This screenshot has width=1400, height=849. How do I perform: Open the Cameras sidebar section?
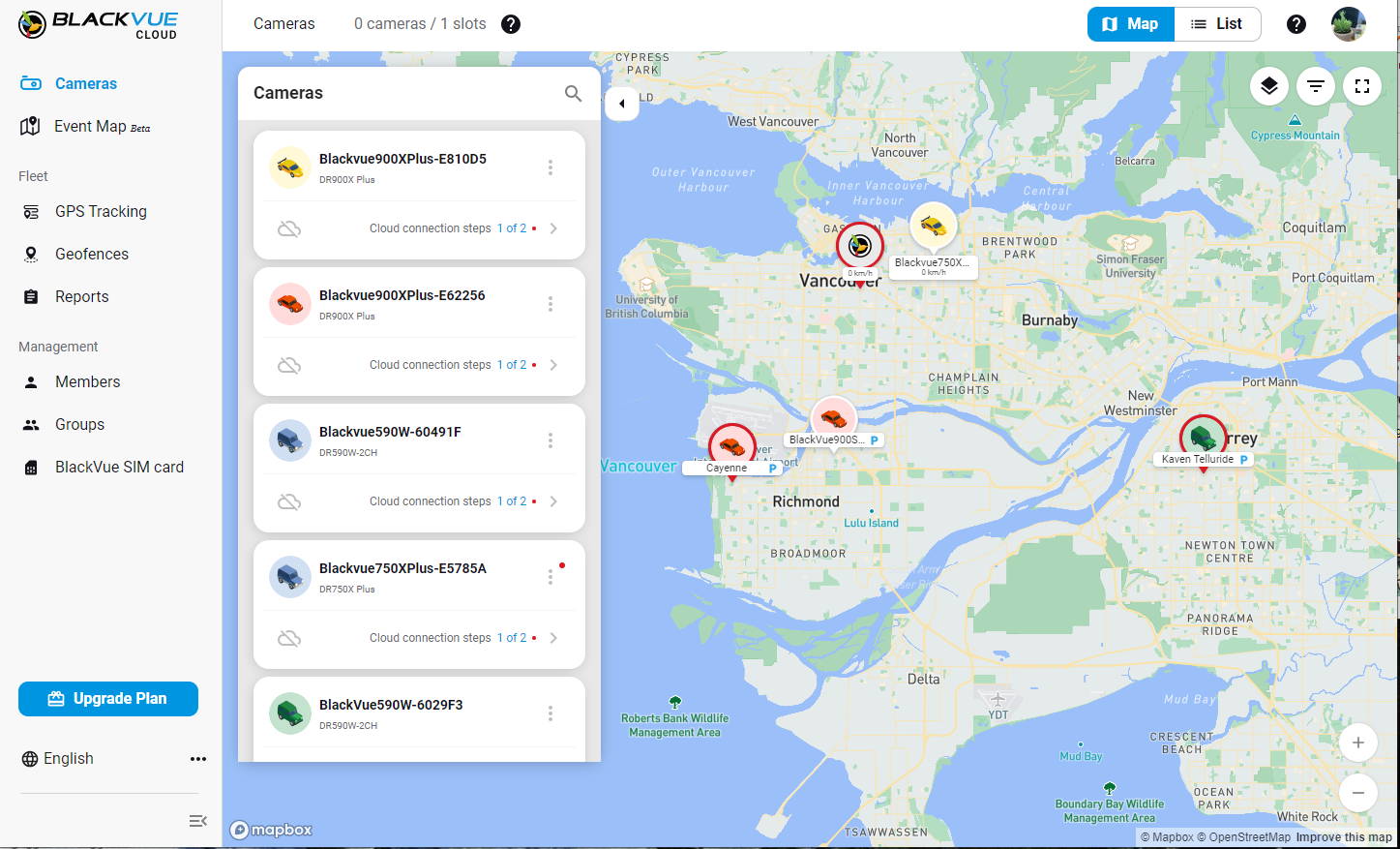(x=69, y=83)
